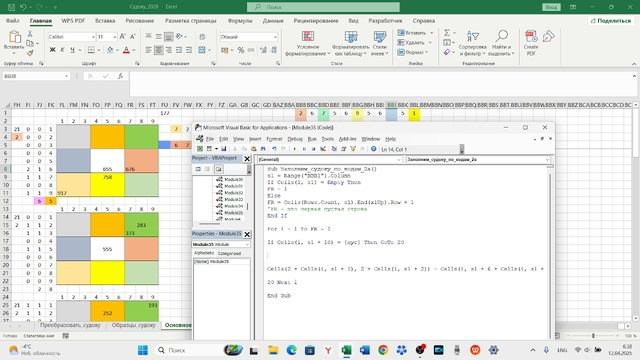The image size is (640, 360).
Task: Click Clear eraser icon in Editing group
Action: (447, 52)
